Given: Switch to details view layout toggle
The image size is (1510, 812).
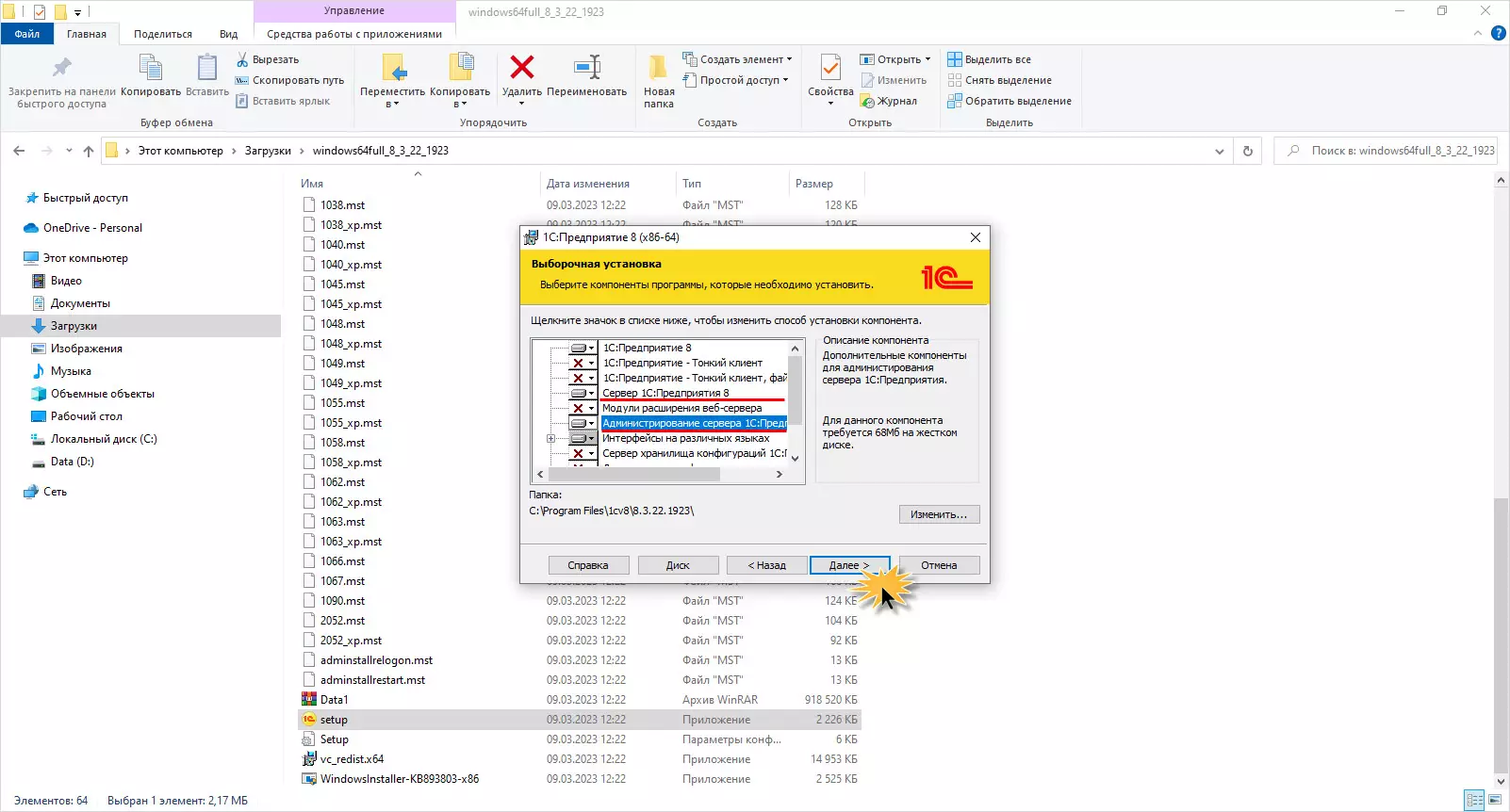Looking at the screenshot, I should pos(1474,800).
